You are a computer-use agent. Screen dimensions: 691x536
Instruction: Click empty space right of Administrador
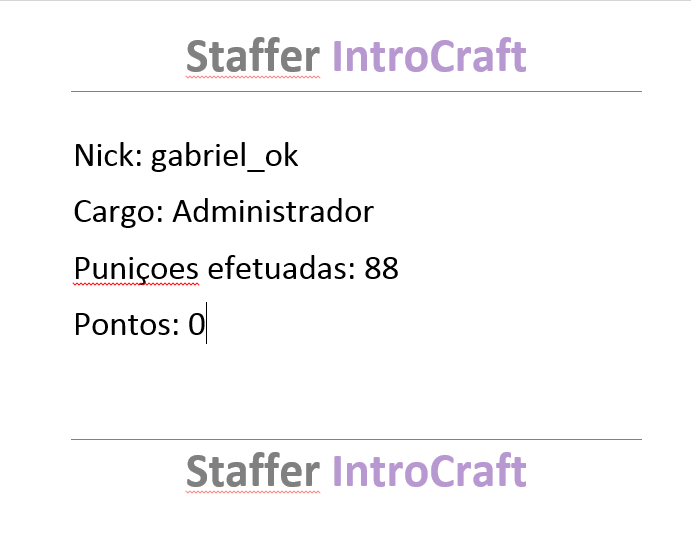(x=507, y=211)
